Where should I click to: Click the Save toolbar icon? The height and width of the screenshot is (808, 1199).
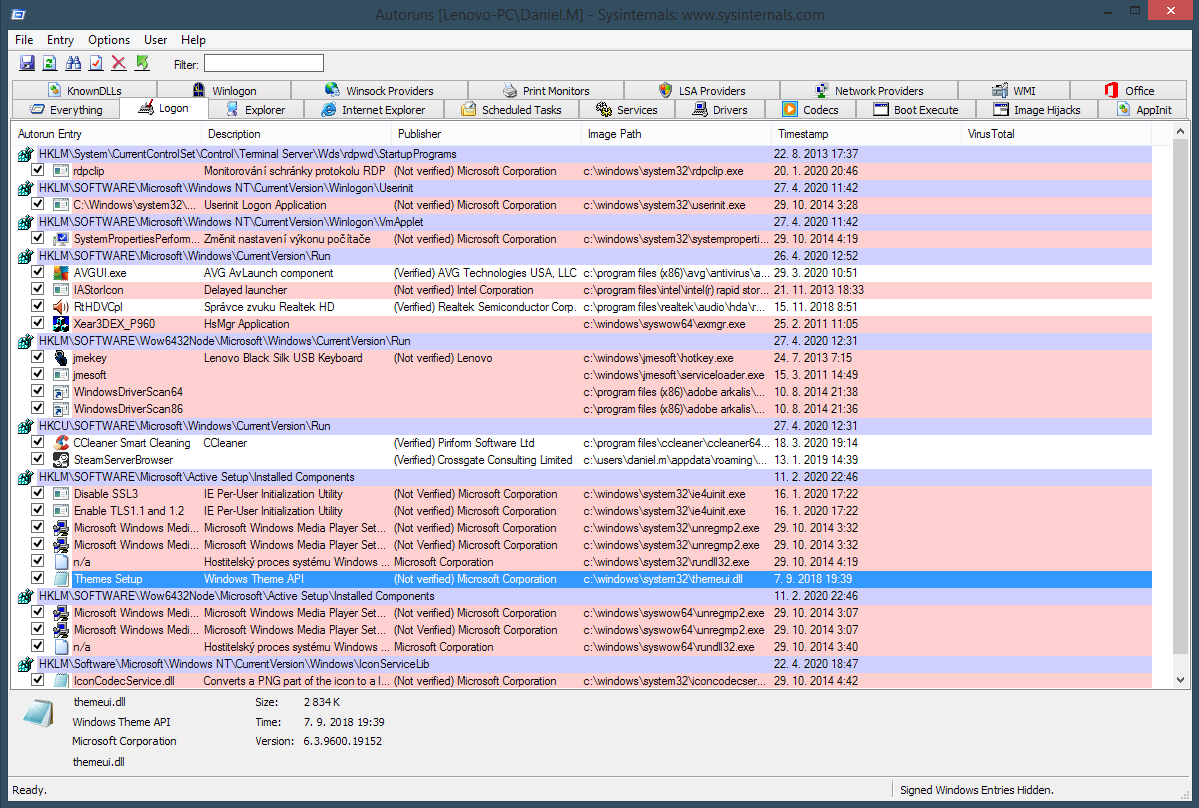tap(27, 64)
